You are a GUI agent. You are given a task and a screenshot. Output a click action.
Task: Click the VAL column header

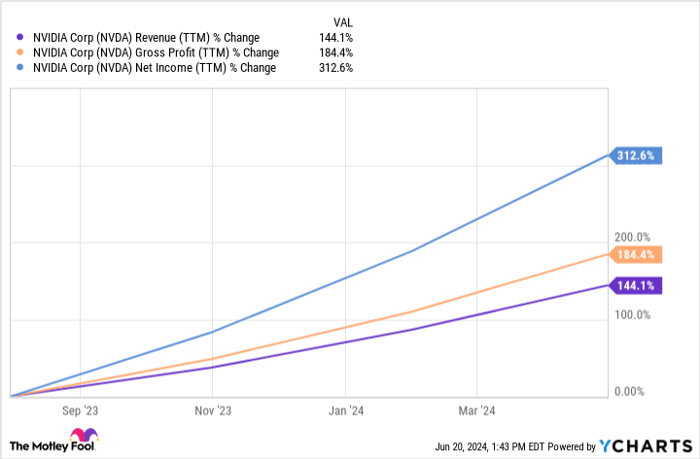(x=340, y=20)
